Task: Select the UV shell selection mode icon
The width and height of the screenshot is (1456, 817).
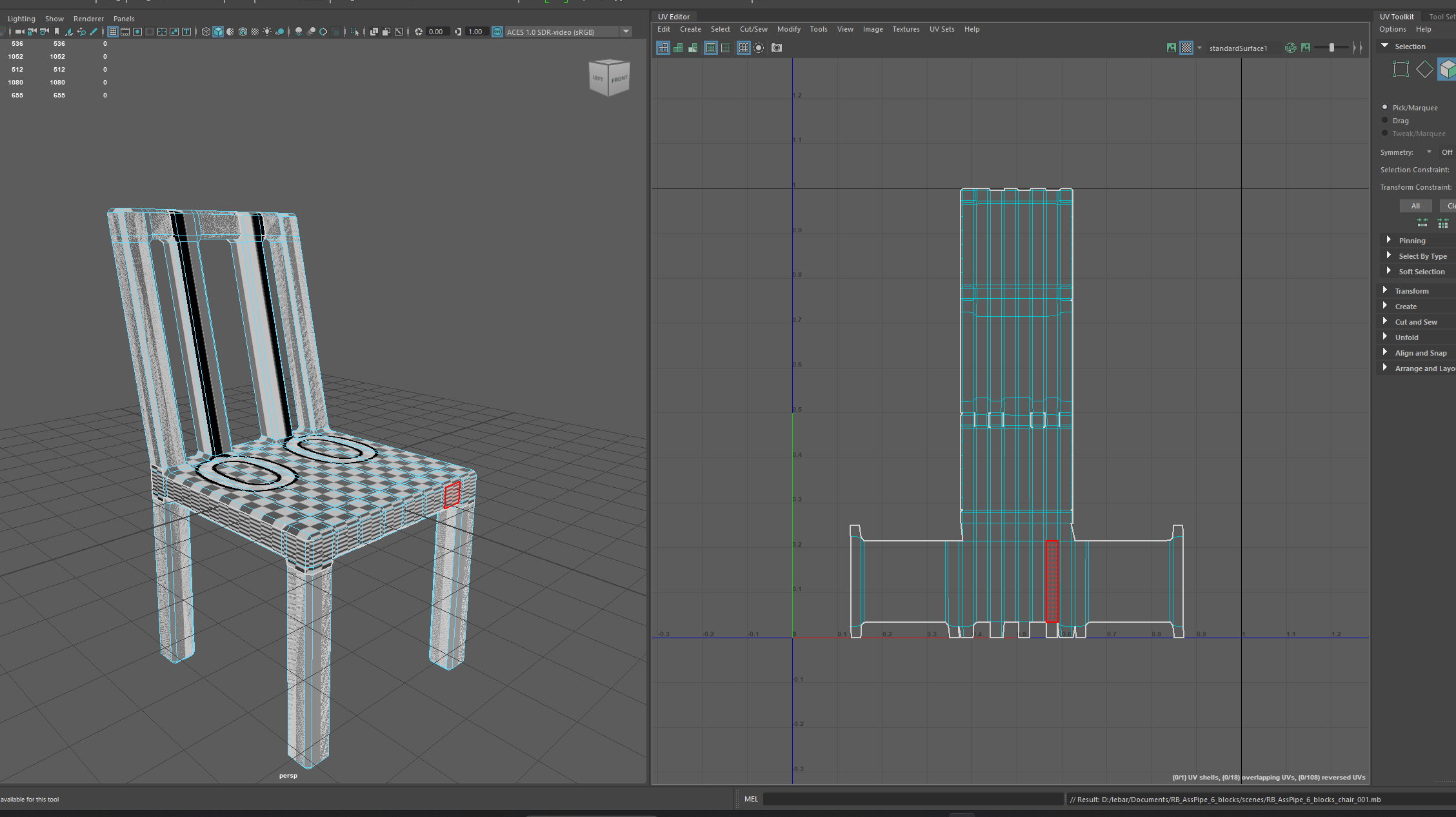Action: click(x=1447, y=69)
